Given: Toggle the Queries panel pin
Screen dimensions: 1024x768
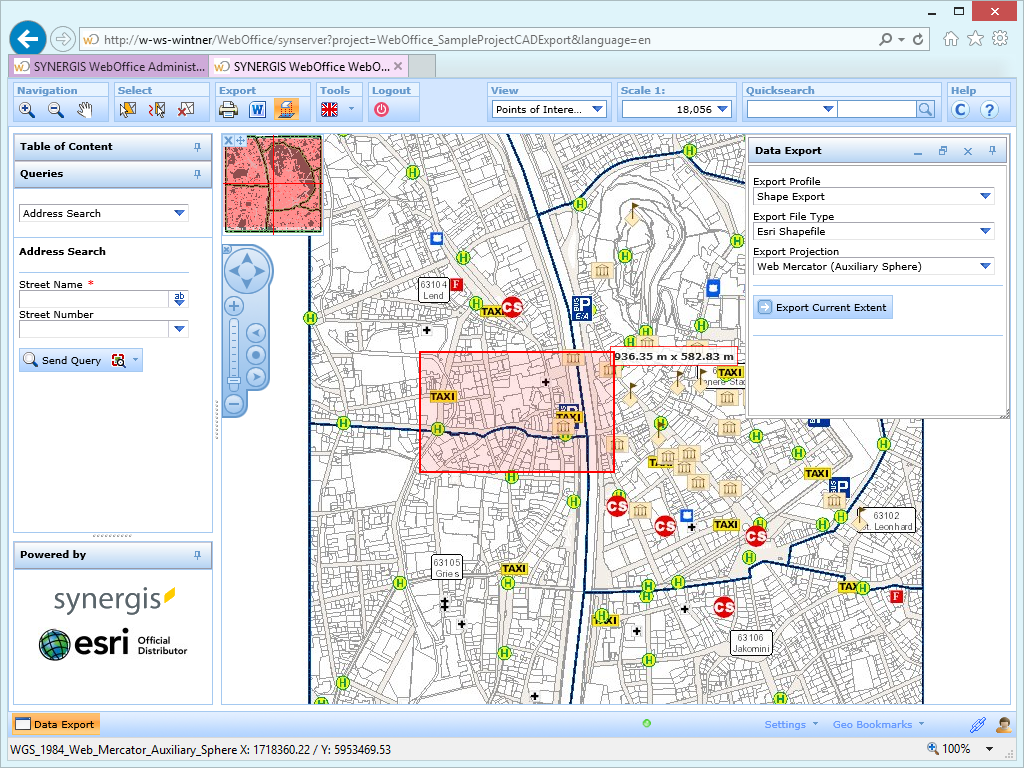Looking at the screenshot, I should coord(199,174).
